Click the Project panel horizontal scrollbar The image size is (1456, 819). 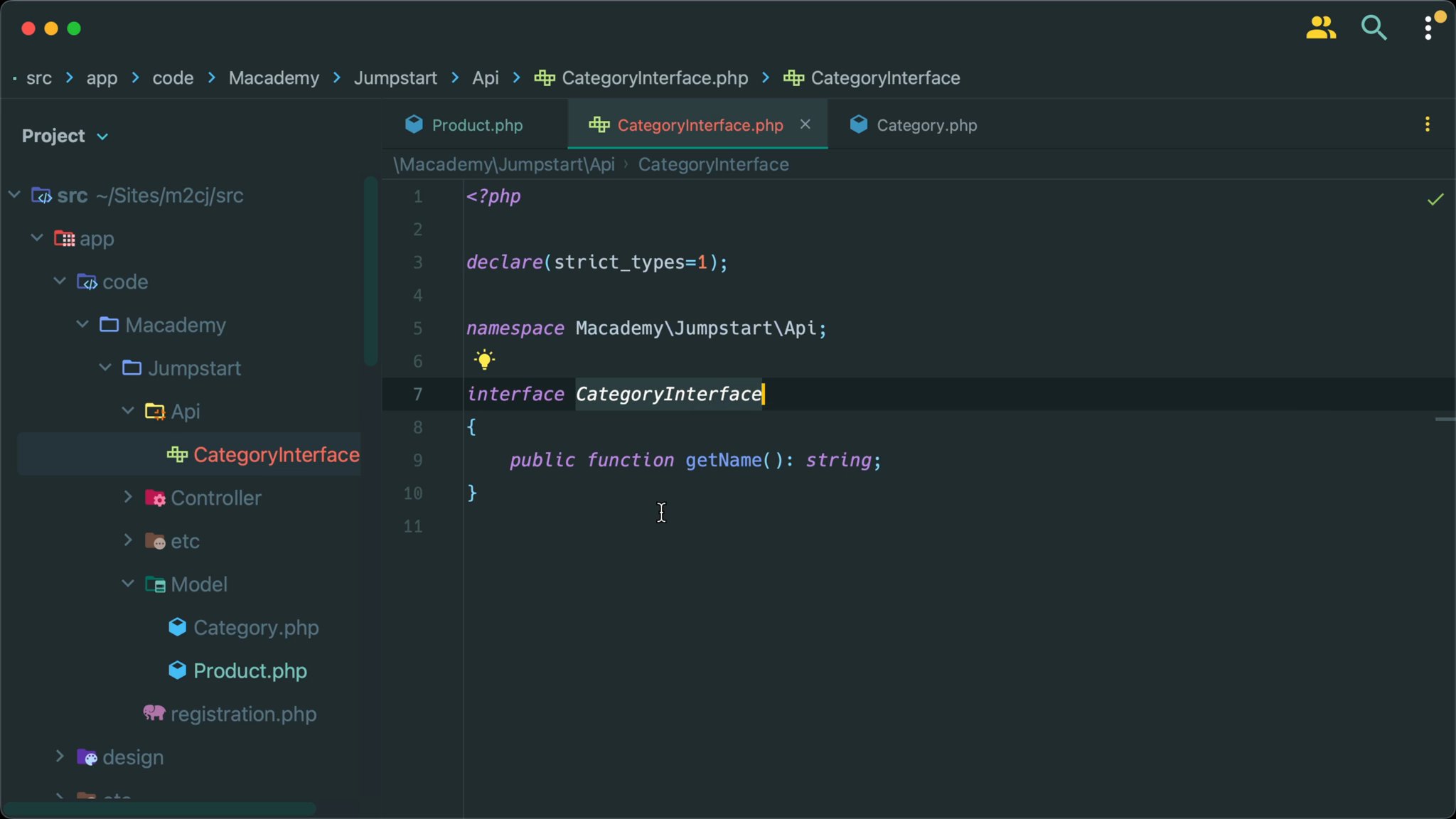tap(160, 808)
